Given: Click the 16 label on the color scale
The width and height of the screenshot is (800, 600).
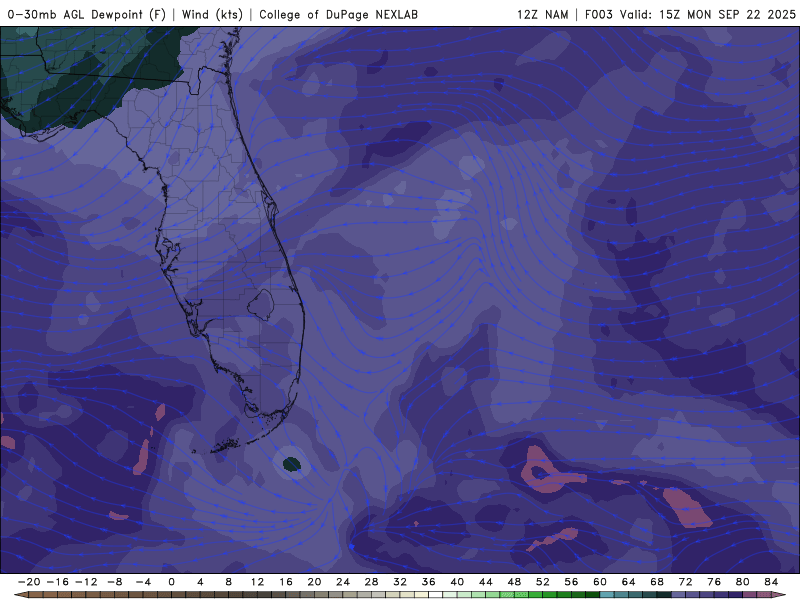Looking at the screenshot, I should [x=286, y=582].
